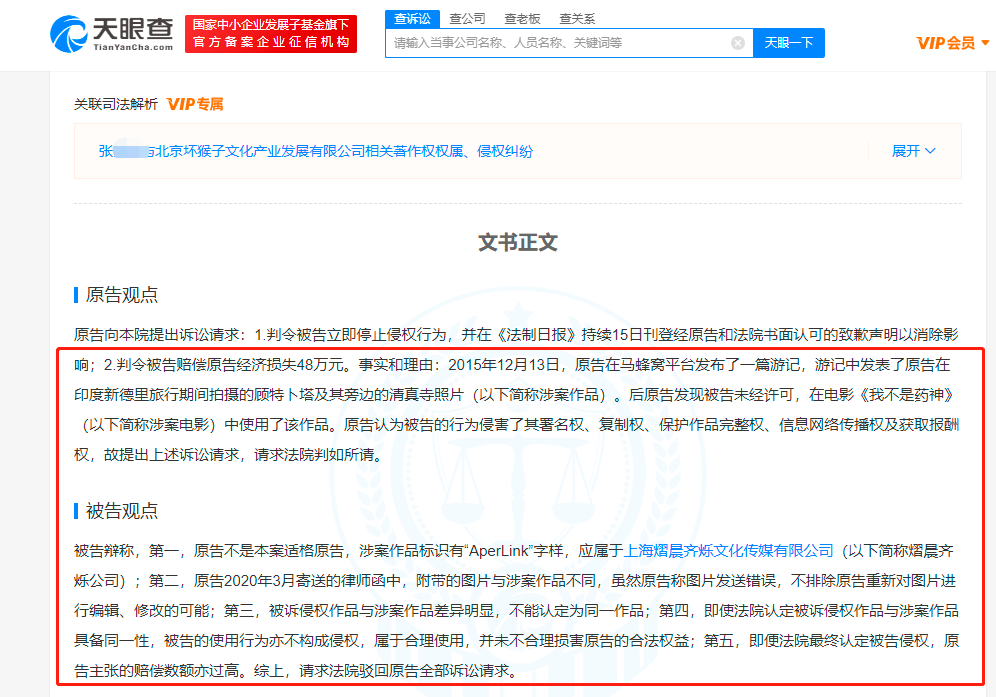
Task: Open 上海熠晨齐烁文化传媒有限公司 company link
Action: pyautogui.click(x=728, y=550)
